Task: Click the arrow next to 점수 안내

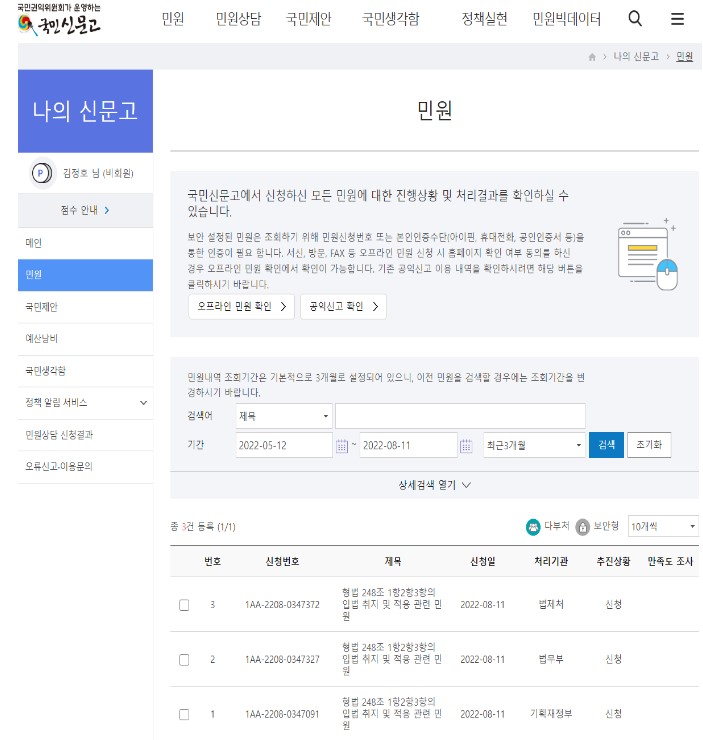Action: pos(107,210)
